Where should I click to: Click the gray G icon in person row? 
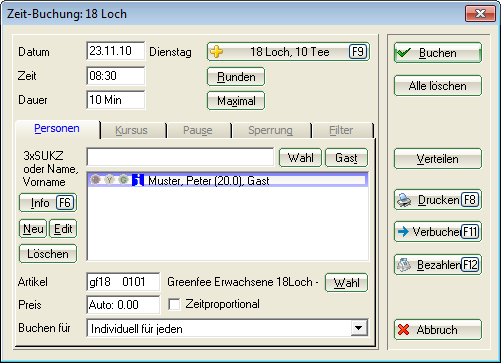click(x=124, y=180)
